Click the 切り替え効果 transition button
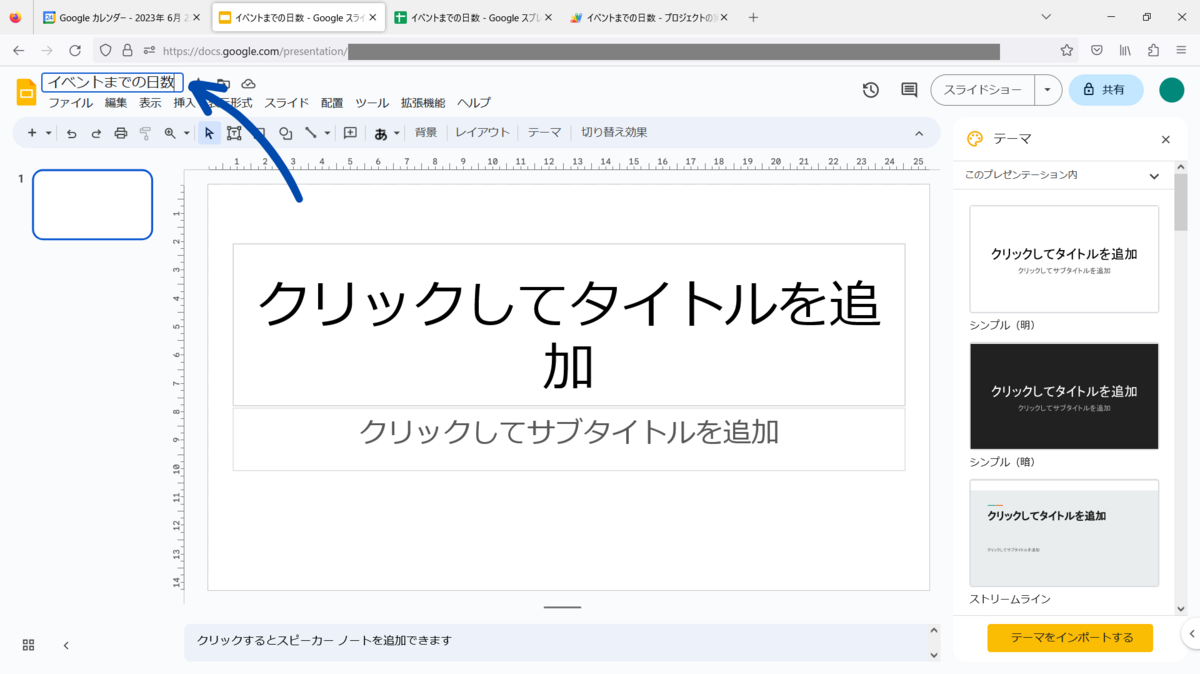 (x=614, y=132)
